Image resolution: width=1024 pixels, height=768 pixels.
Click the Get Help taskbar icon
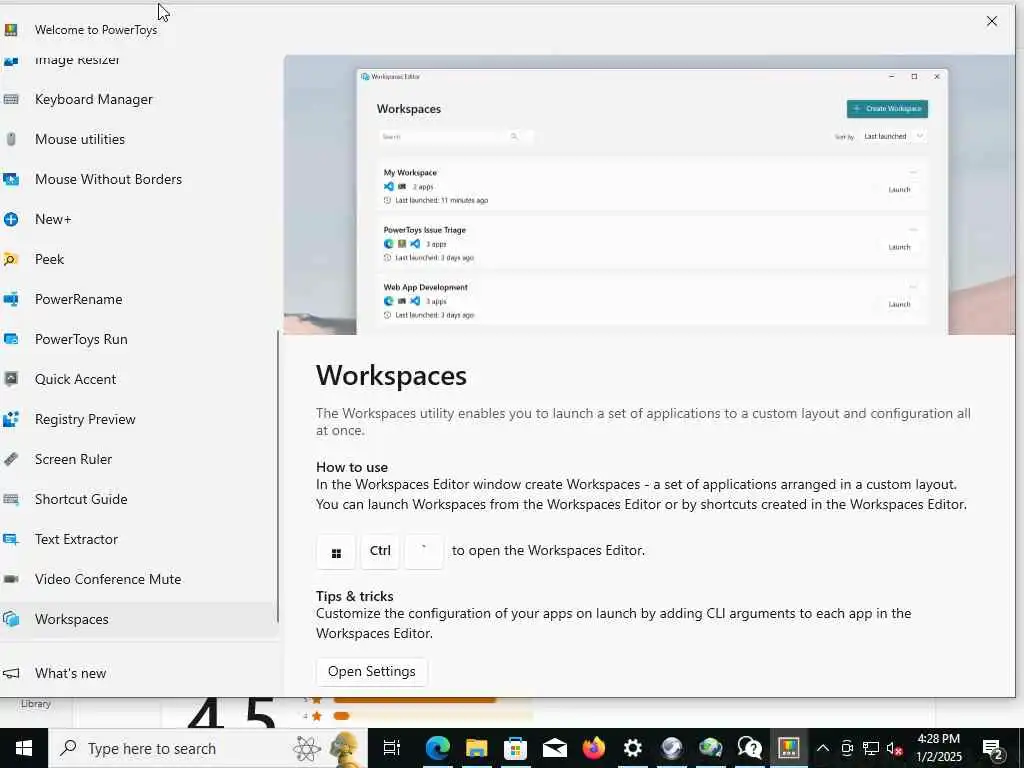(749, 748)
